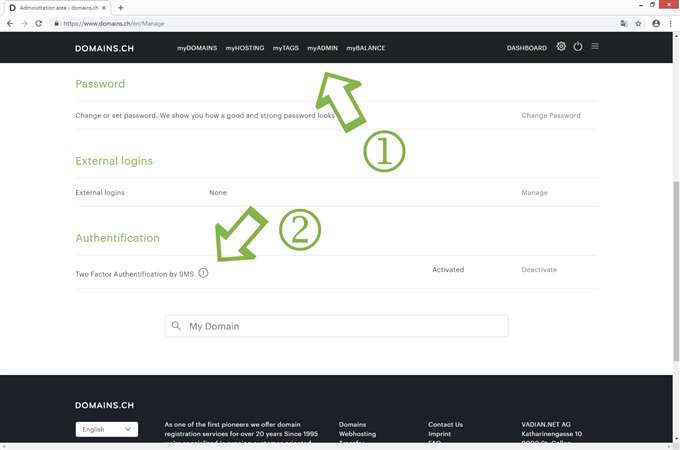
Task: Go to myHOSTING section
Action: pyautogui.click(x=245, y=48)
